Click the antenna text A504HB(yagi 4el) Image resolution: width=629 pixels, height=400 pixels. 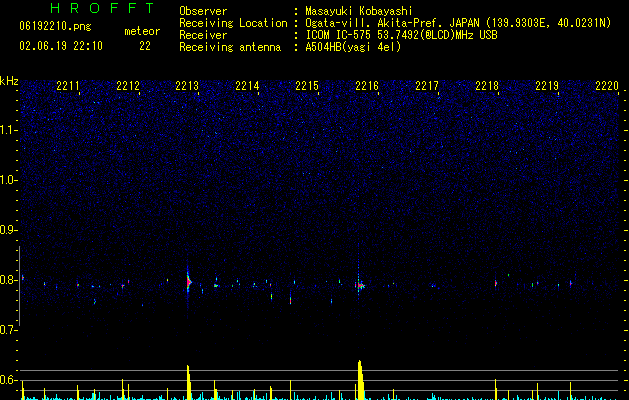point(353,47)
